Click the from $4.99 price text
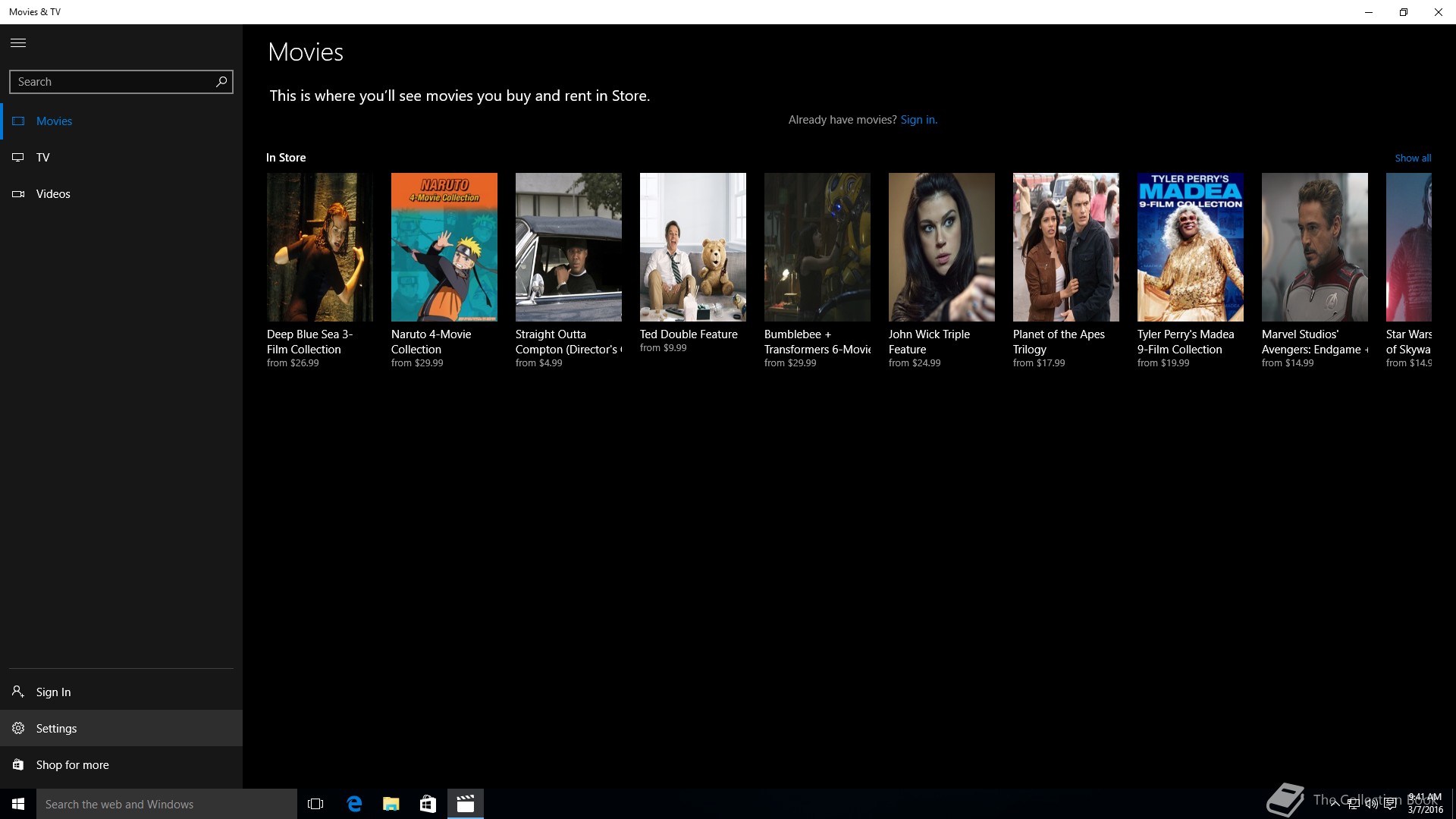Screen dimensions: 1456x819 click(x=538, y=363)
